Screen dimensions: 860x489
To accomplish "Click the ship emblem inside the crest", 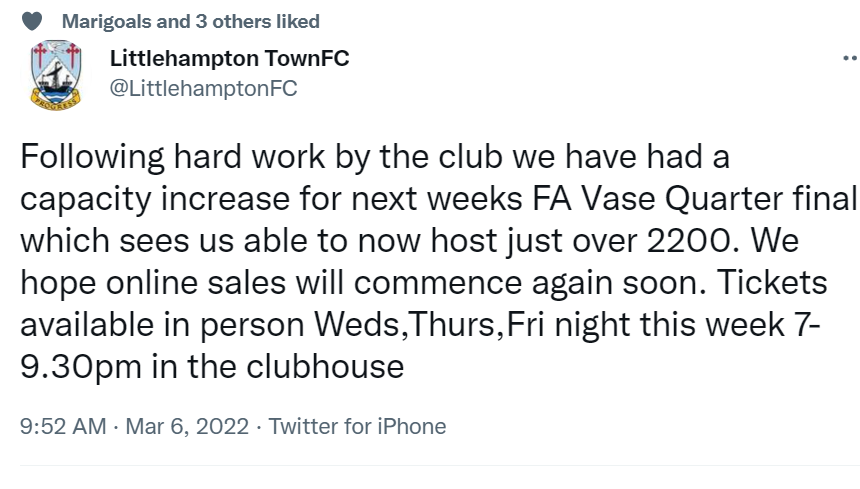I will pos(56,78).
